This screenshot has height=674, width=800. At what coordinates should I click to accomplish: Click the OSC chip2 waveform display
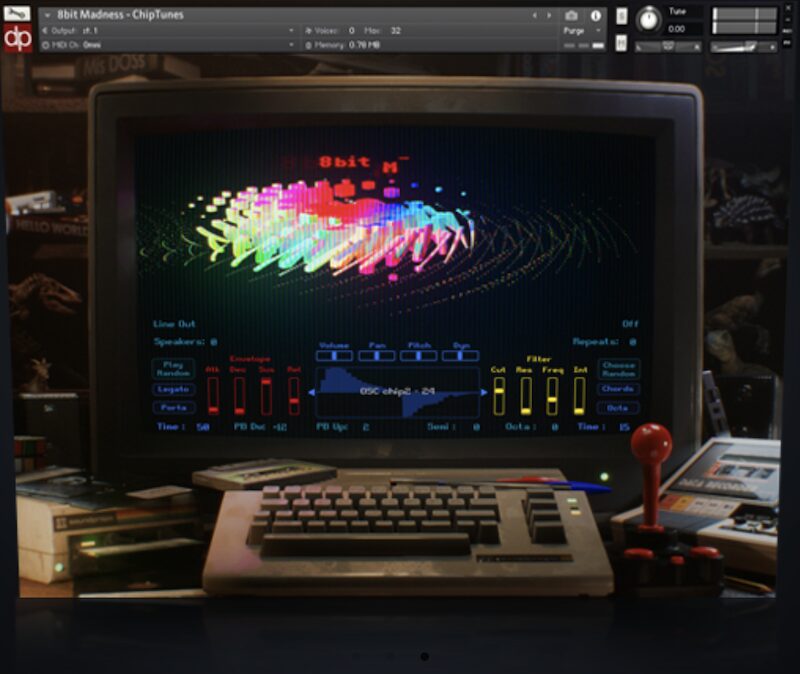point(397,392)
